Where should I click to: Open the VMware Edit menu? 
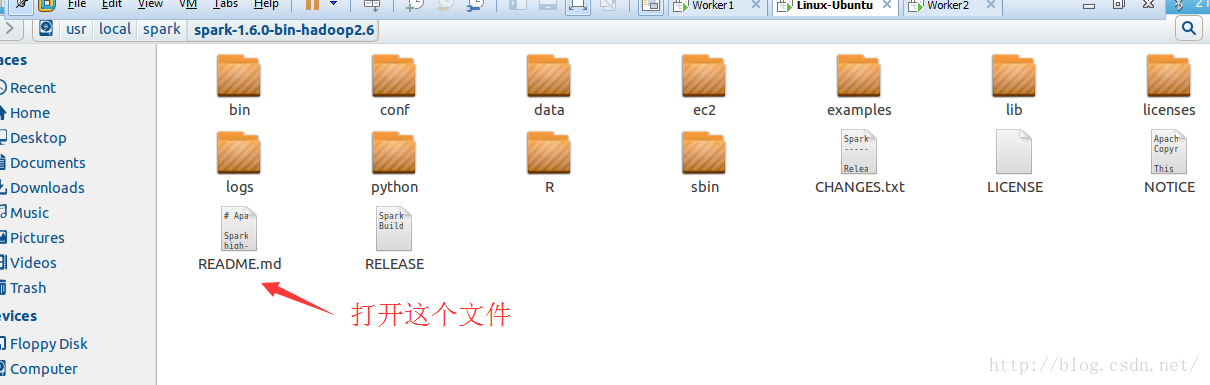click(x=111, y=4)
